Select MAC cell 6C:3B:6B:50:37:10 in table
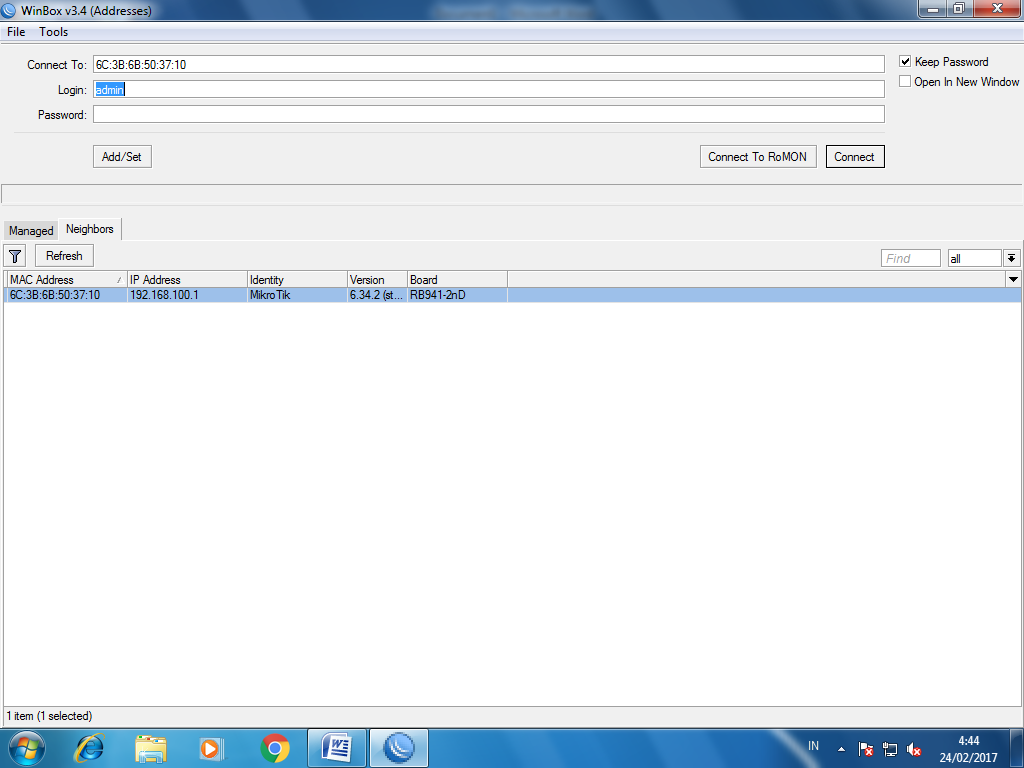 (x=66, y=295)
